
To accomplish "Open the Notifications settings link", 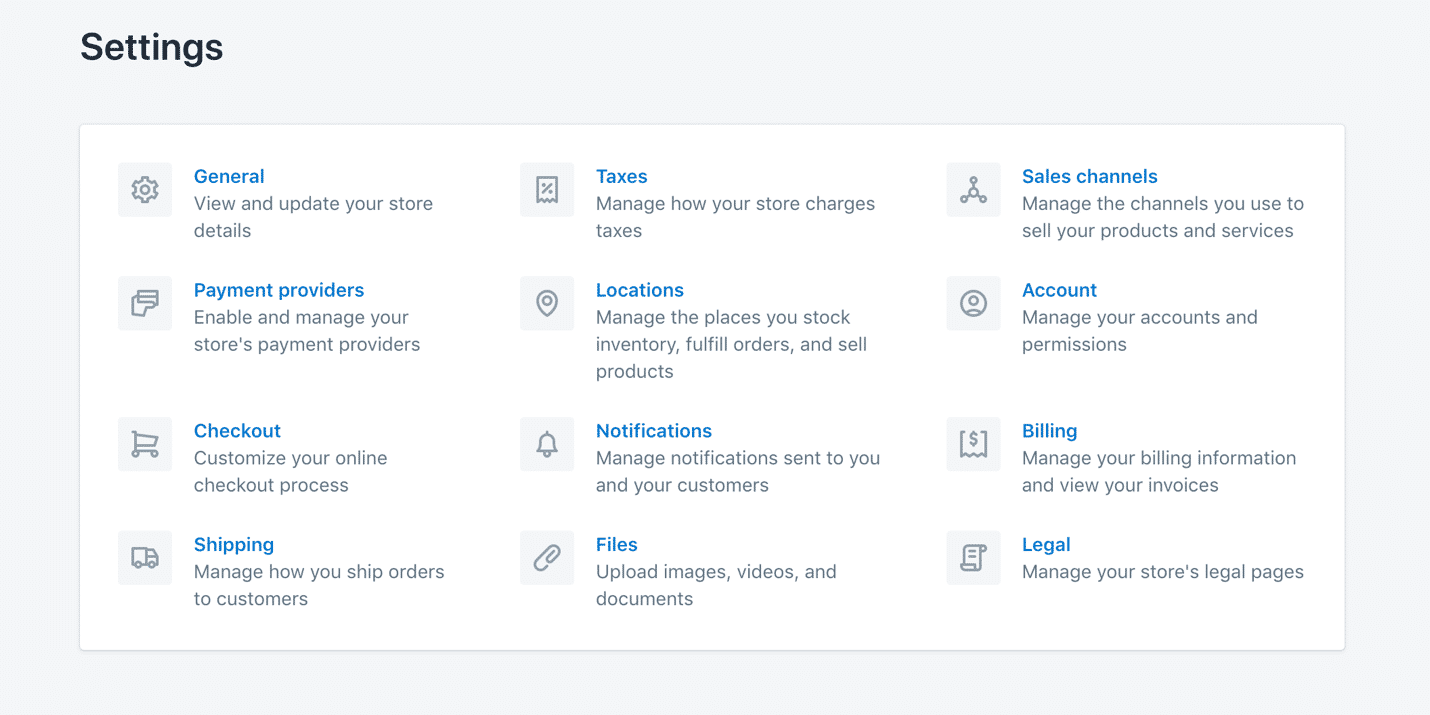I will (654, 431).
